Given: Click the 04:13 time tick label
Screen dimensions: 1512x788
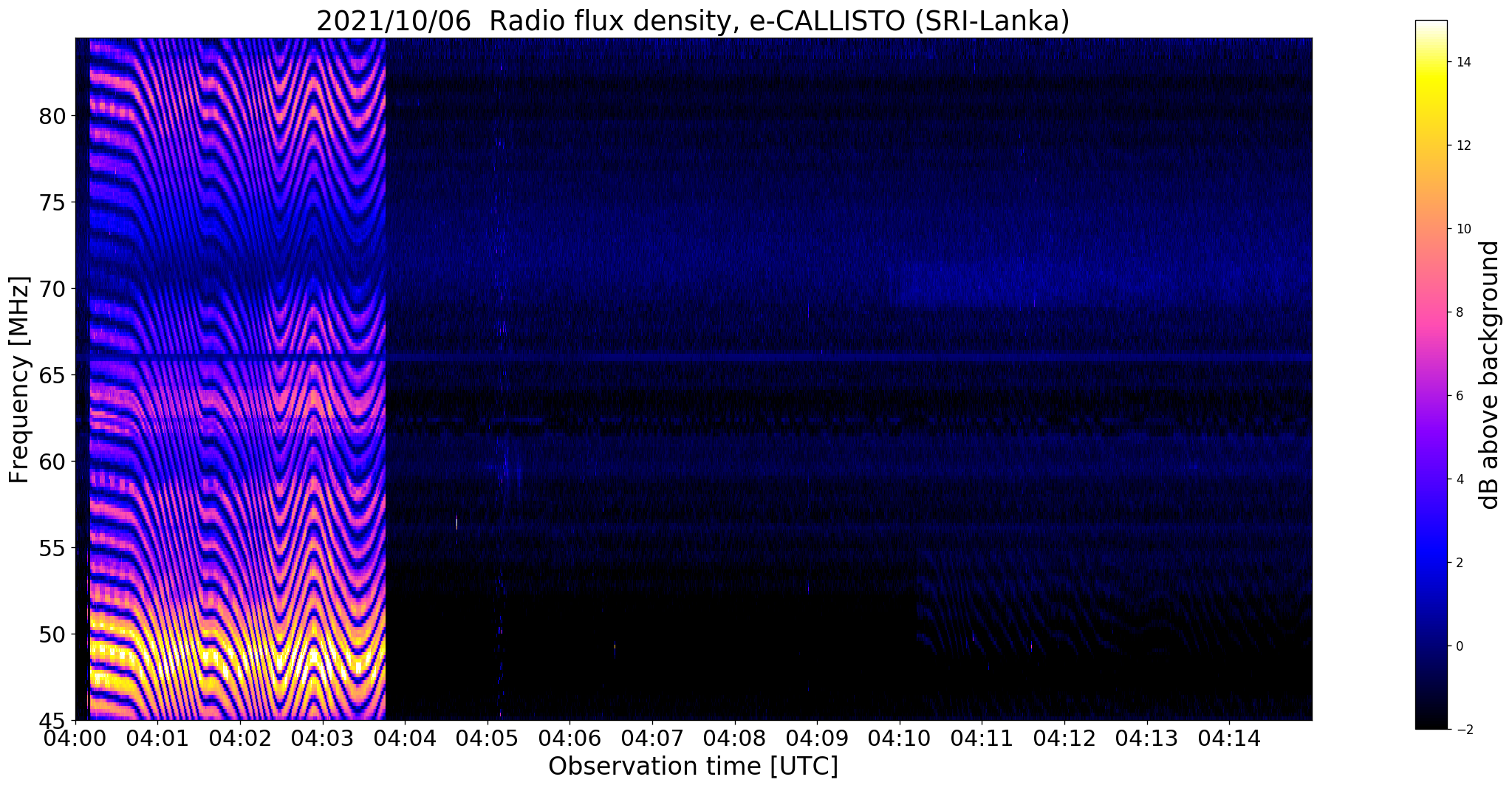Looking at the screenshot, I should pyautogui.click(x=1147, y=738).
